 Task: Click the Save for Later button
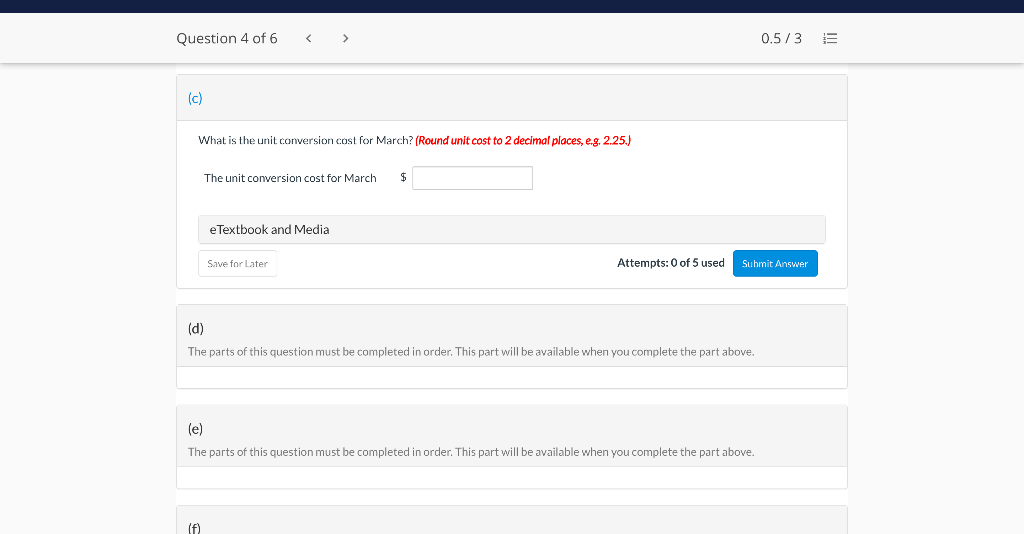tap(238, 264)
